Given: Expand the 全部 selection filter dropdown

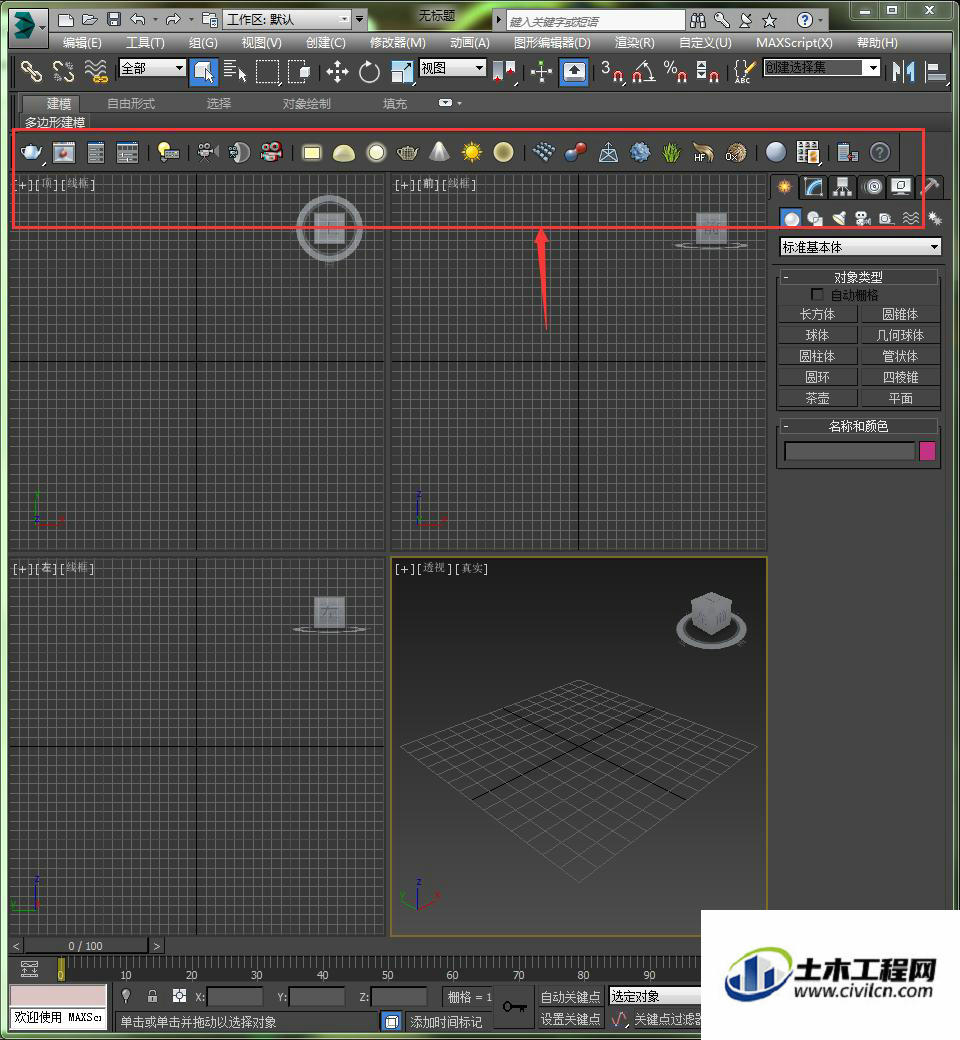Looking at the screenshot, I should (152, 68).
